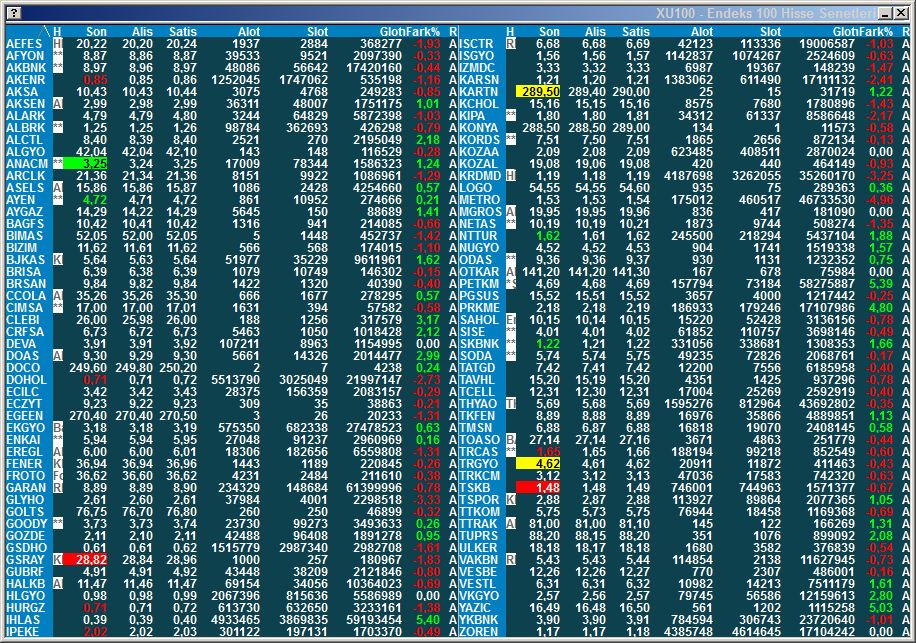916x643 pixels.
Task: Select the ZOREN ticker
Action: tap(479, 631)
